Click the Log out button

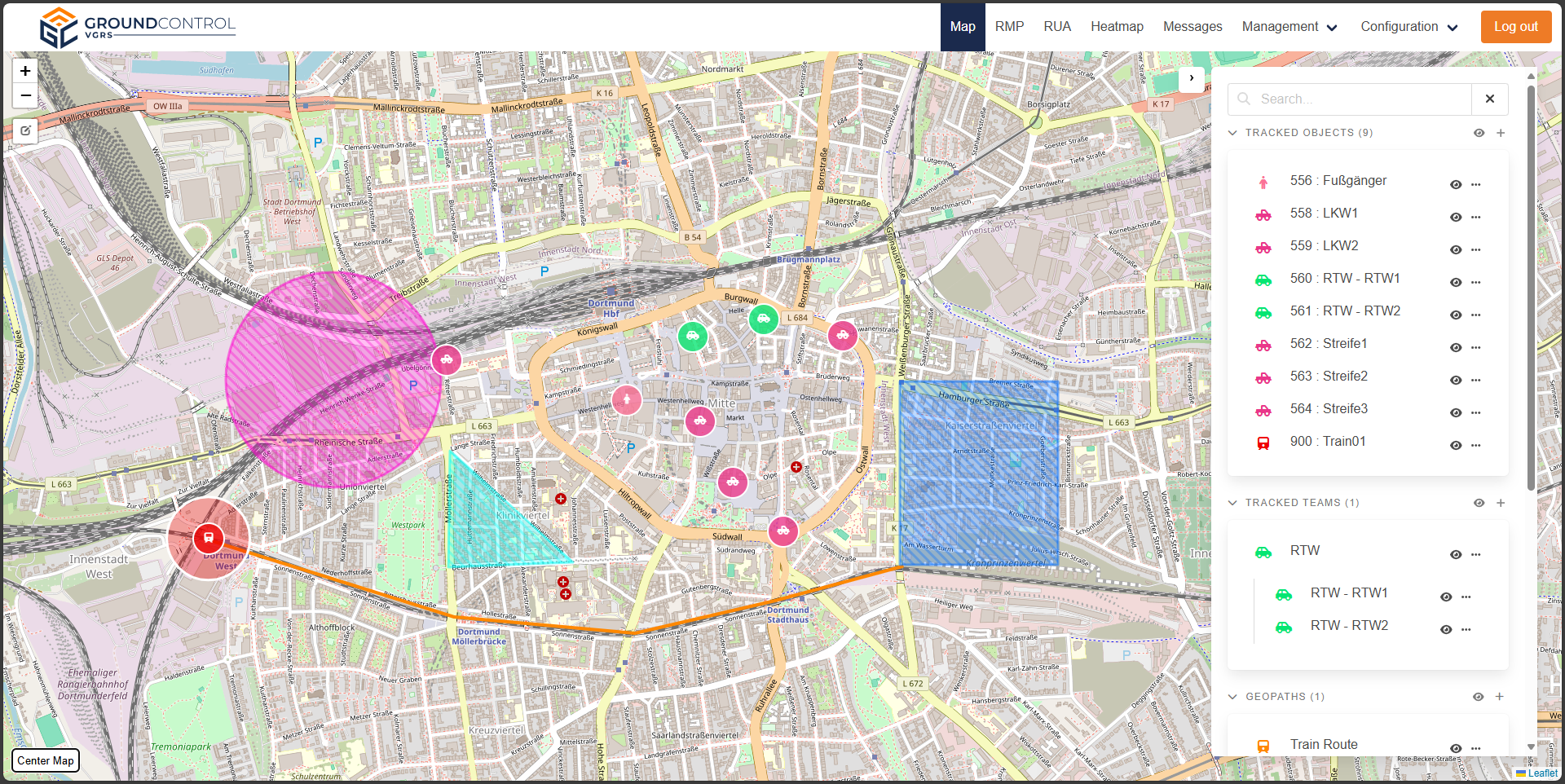[x=1515, y=27]
